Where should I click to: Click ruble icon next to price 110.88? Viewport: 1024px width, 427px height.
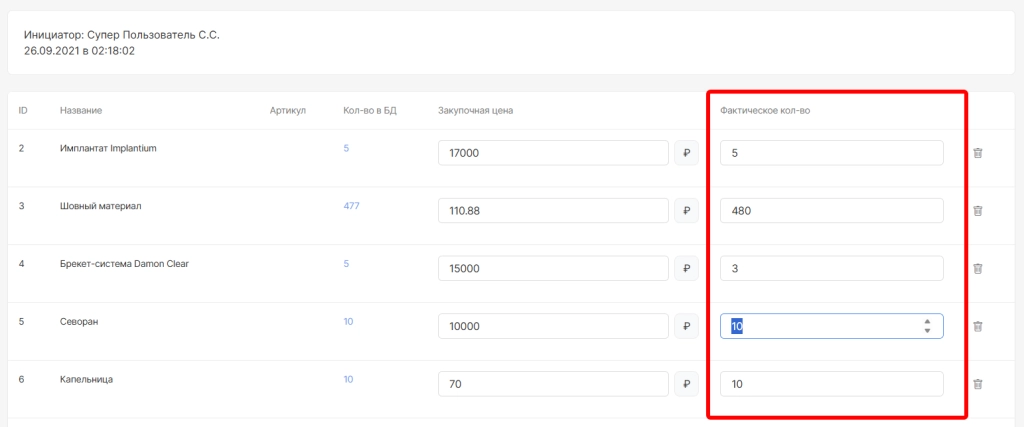(687, 211)
